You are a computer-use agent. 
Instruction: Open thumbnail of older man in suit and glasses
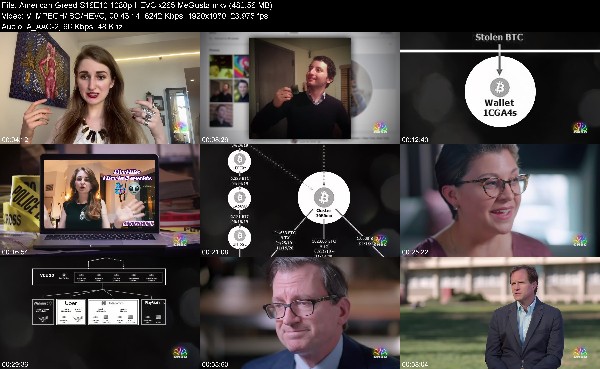click(x=300, y=313)
